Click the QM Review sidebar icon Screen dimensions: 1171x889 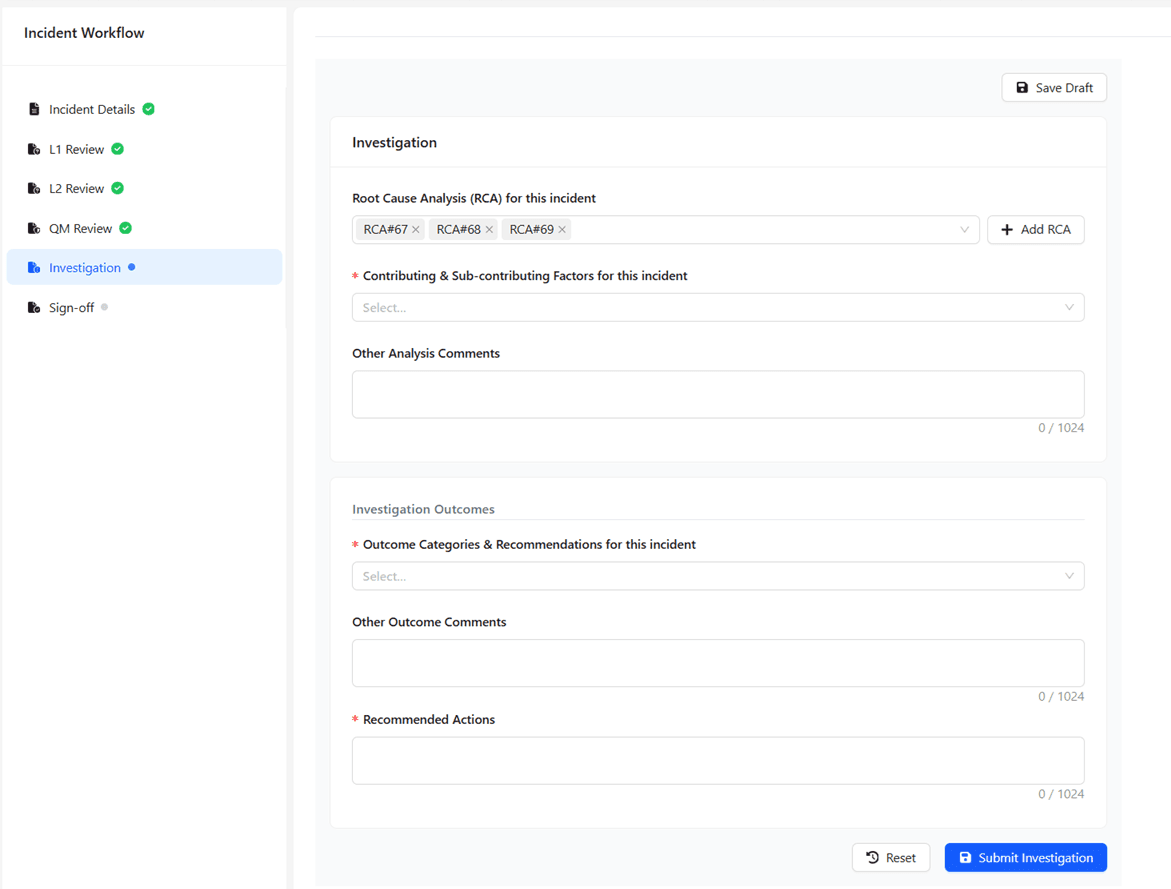click(x=34, y=228)
